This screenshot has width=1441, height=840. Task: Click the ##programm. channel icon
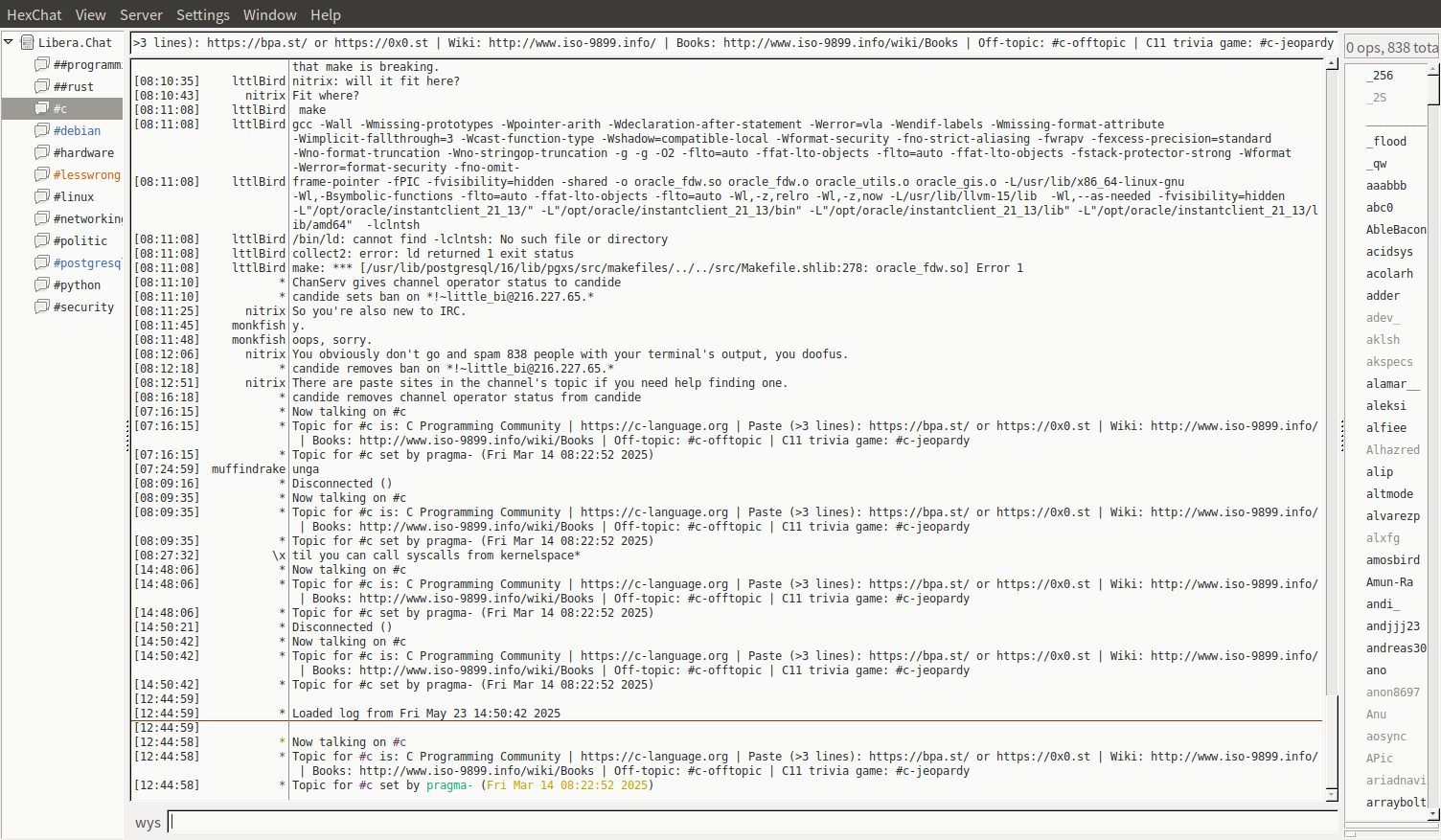pyautogui.click(x=42, y=64)
